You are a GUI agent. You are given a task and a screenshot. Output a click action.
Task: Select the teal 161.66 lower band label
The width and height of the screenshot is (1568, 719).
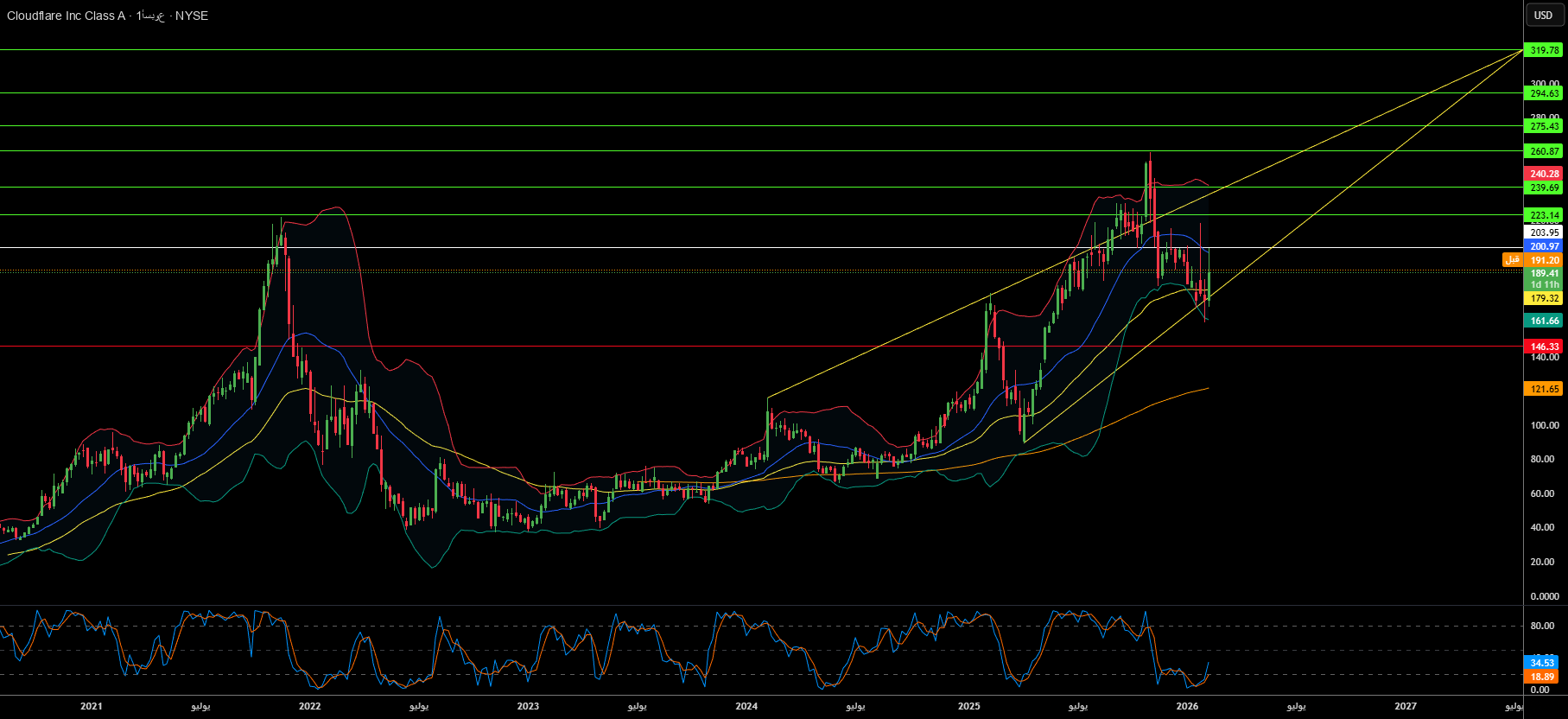click(x=1544, y=321)
